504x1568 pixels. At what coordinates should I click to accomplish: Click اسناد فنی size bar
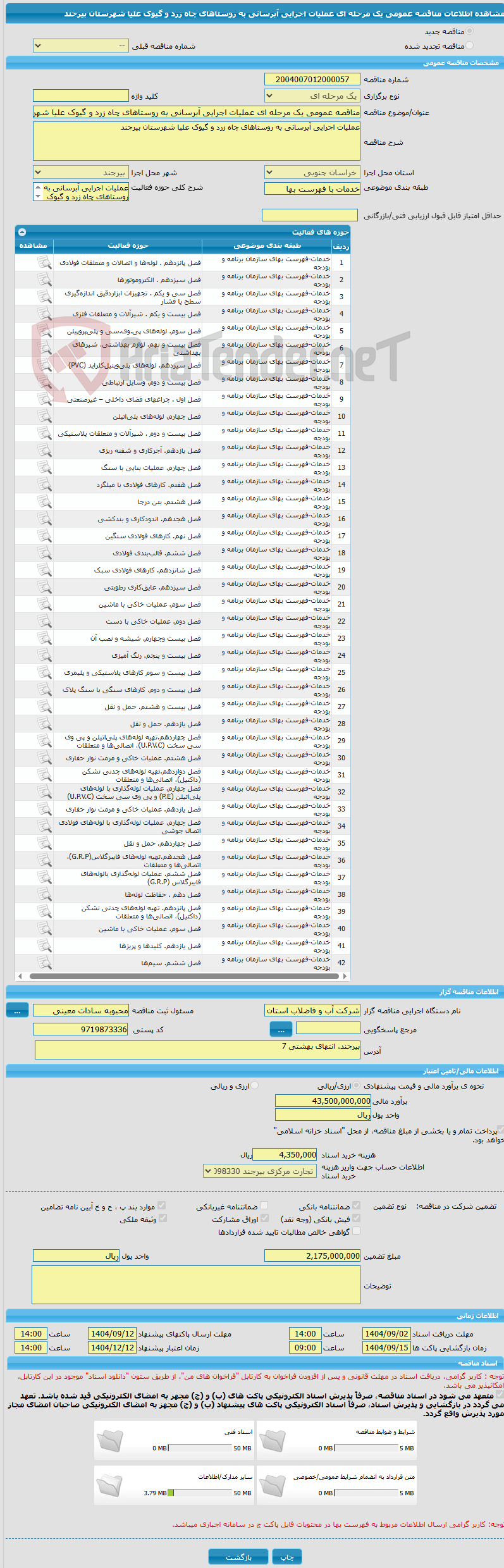coord(200,1448)
